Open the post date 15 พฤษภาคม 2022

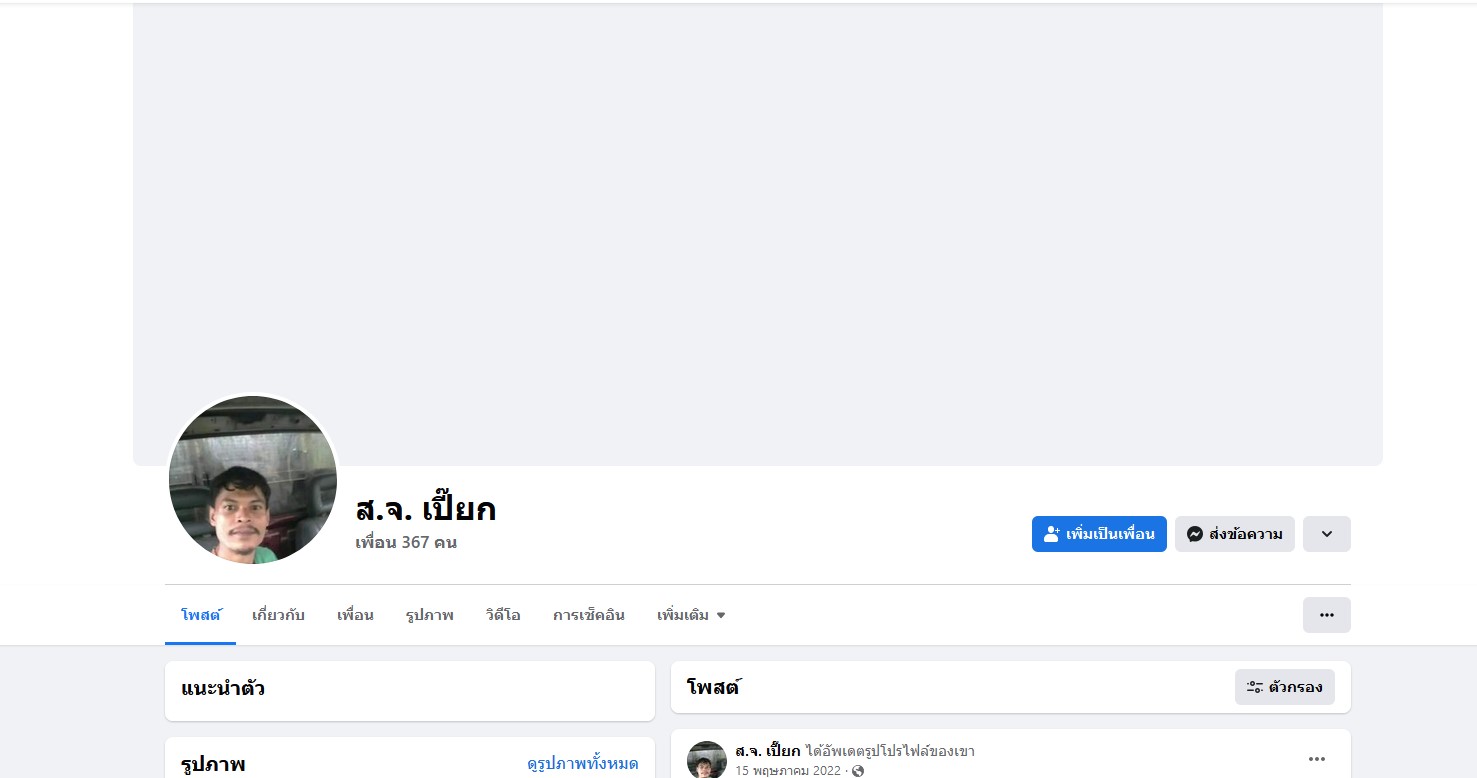pos(788,771)
